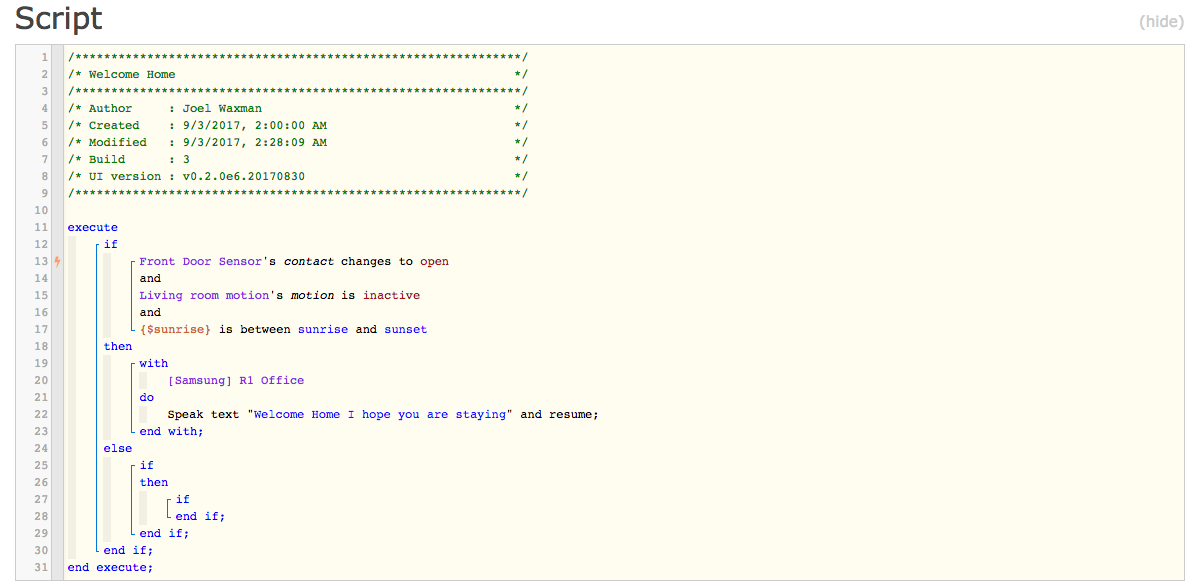Click the lightning bolt icon on line 13
Viewport: 1194px width, 586px height.
click(57, 262)
